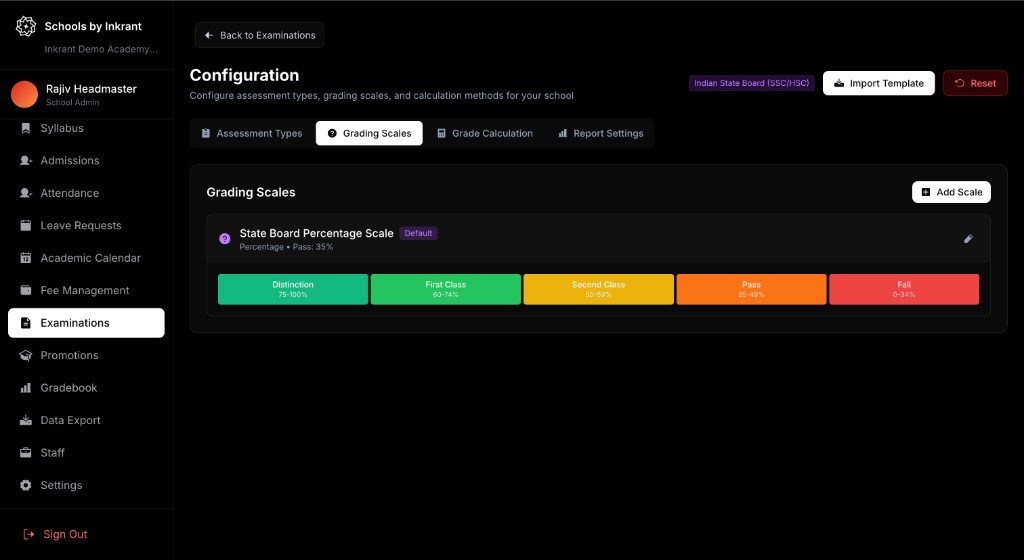This screenshot has width=1024, height=560.
Task: Click the Configuration page heading
Action: click(x=244, y=75)
